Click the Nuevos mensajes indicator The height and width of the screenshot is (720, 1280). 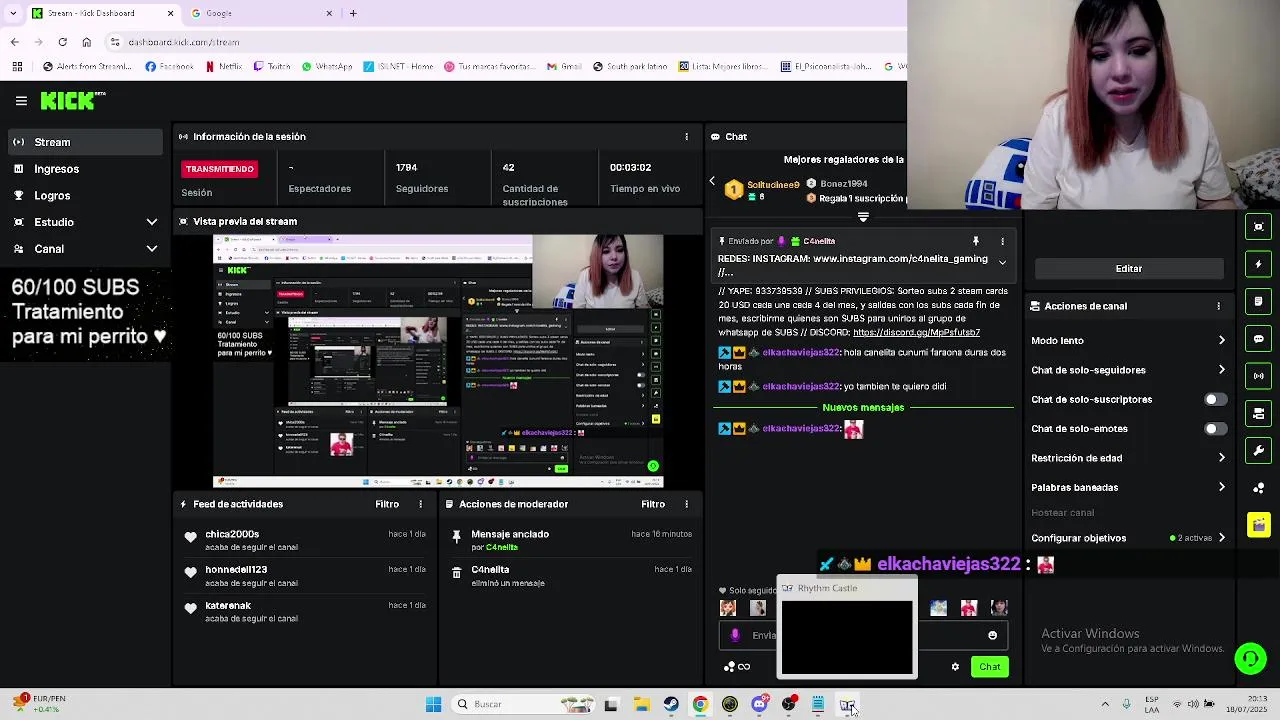863,407
